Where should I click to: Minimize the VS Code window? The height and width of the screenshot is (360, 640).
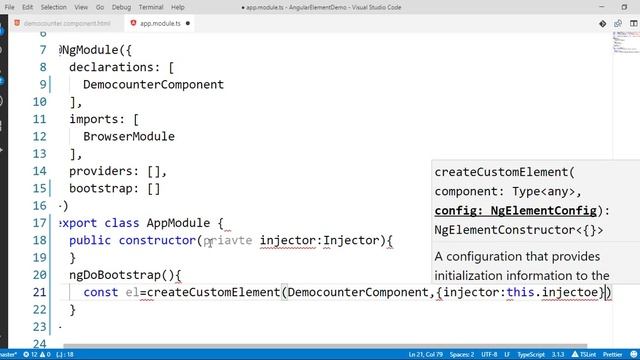[602, 7]
